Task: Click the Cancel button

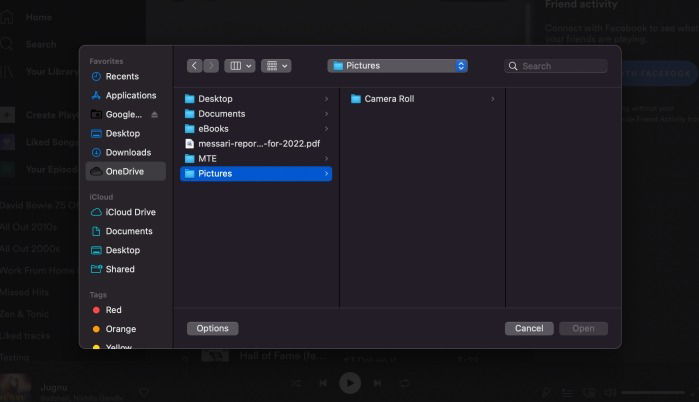Action: pyautogui.click(x=529, y=328)
